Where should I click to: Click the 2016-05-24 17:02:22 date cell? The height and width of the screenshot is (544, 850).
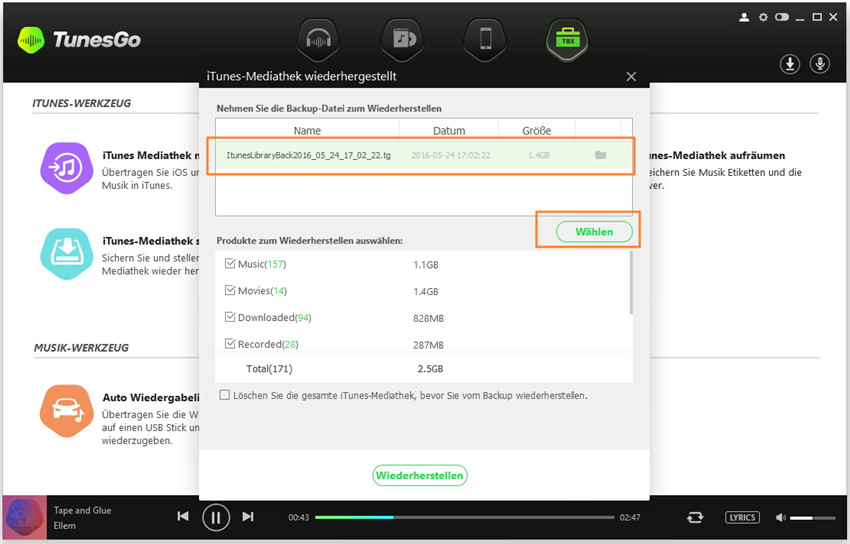point(451,155)
